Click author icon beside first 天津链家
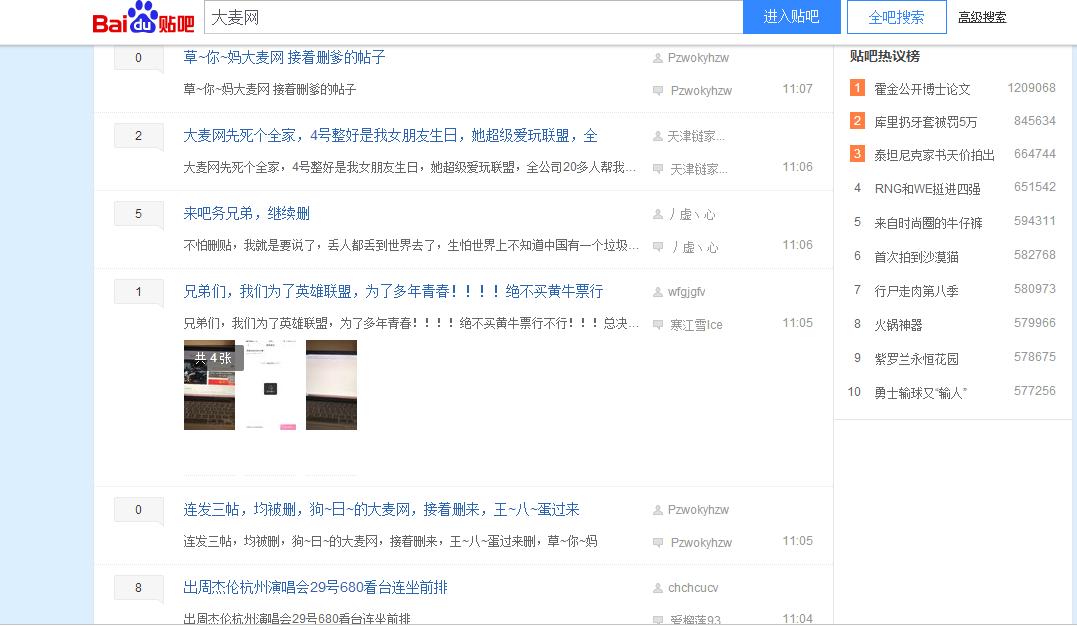The height and width of the screenshot is (627, 1077). pos(657,137)
